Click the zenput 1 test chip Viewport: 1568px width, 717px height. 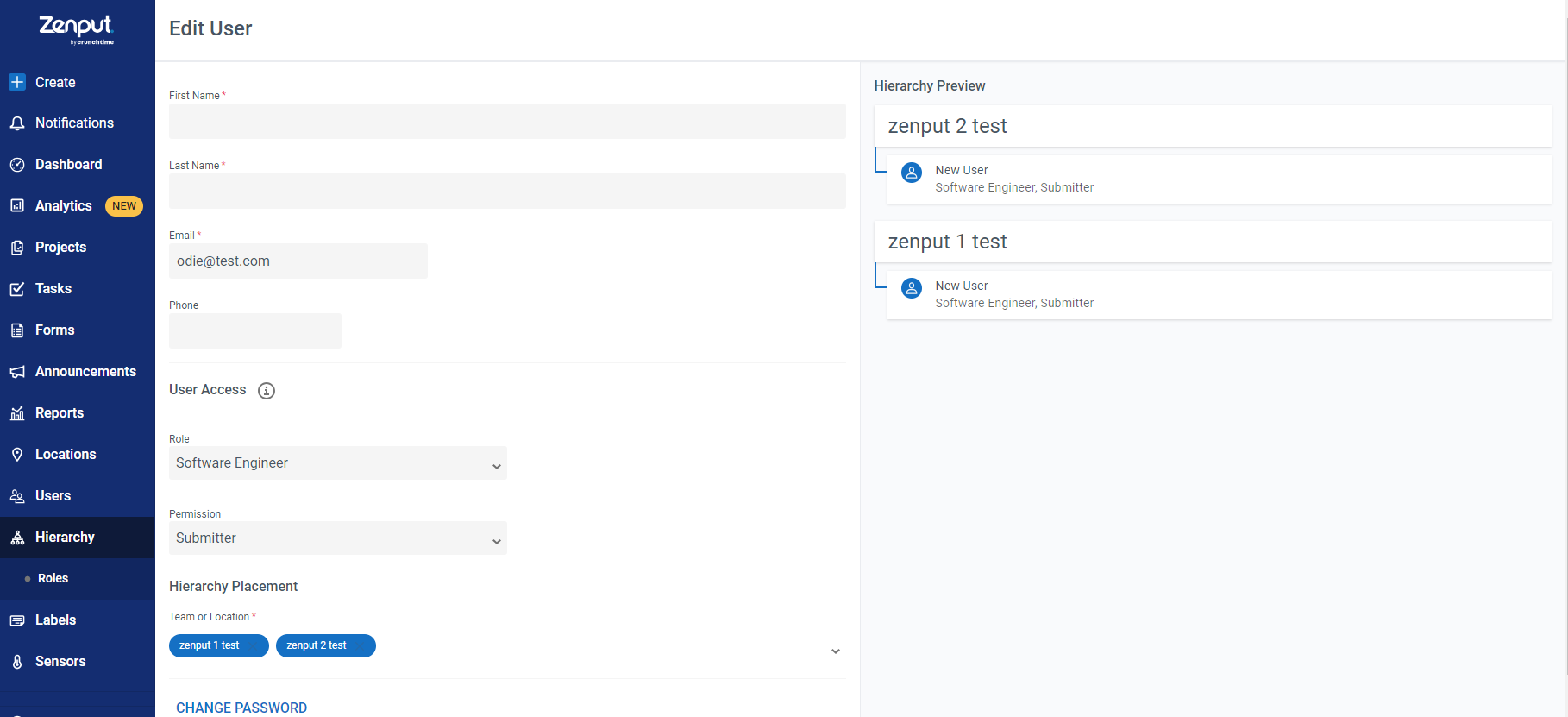(219, 645)
